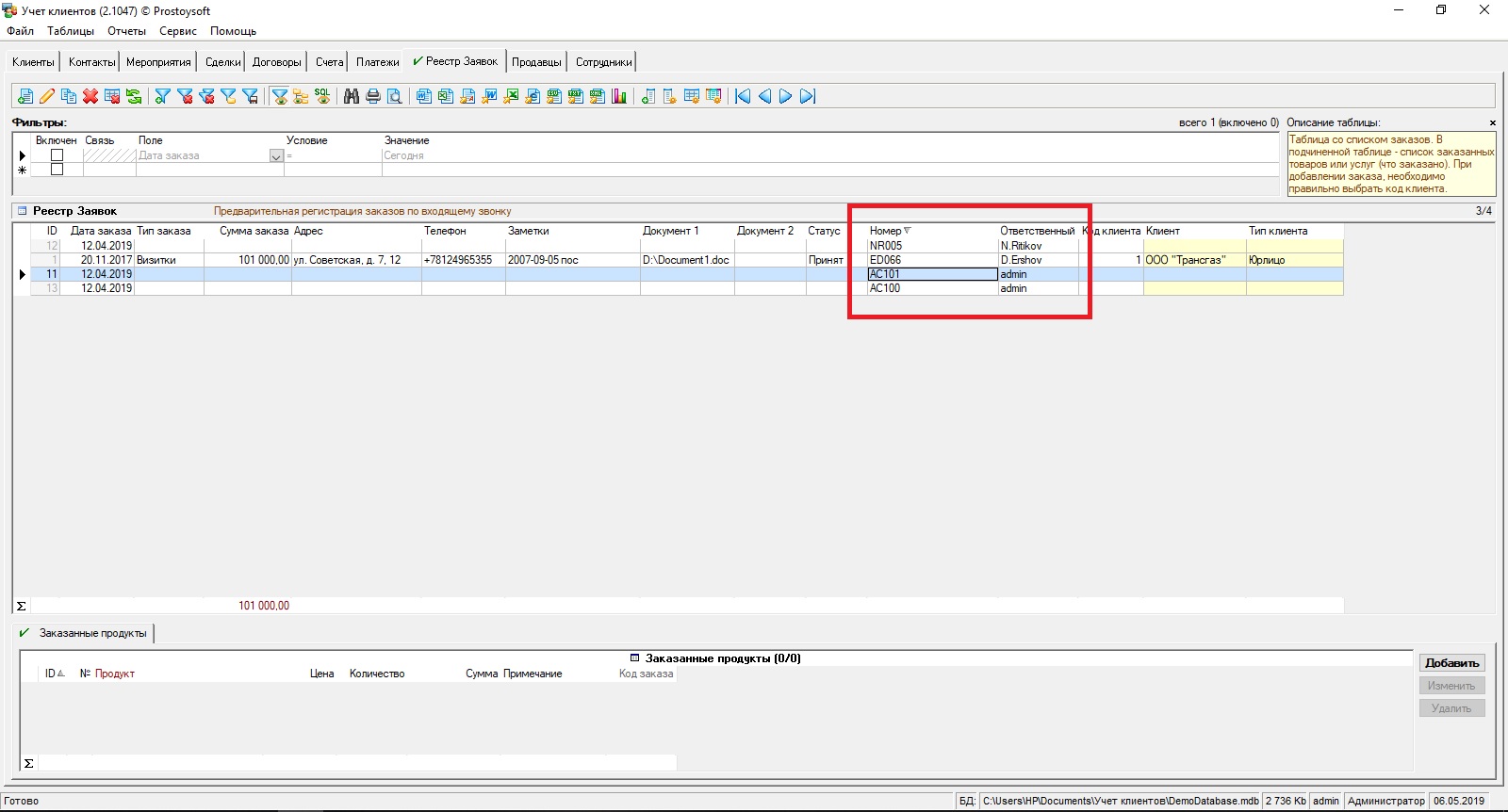Screen dimensions: 1508x812
Task: Select the Заказанные продукты sub-tab
Action: pos(92,633)
